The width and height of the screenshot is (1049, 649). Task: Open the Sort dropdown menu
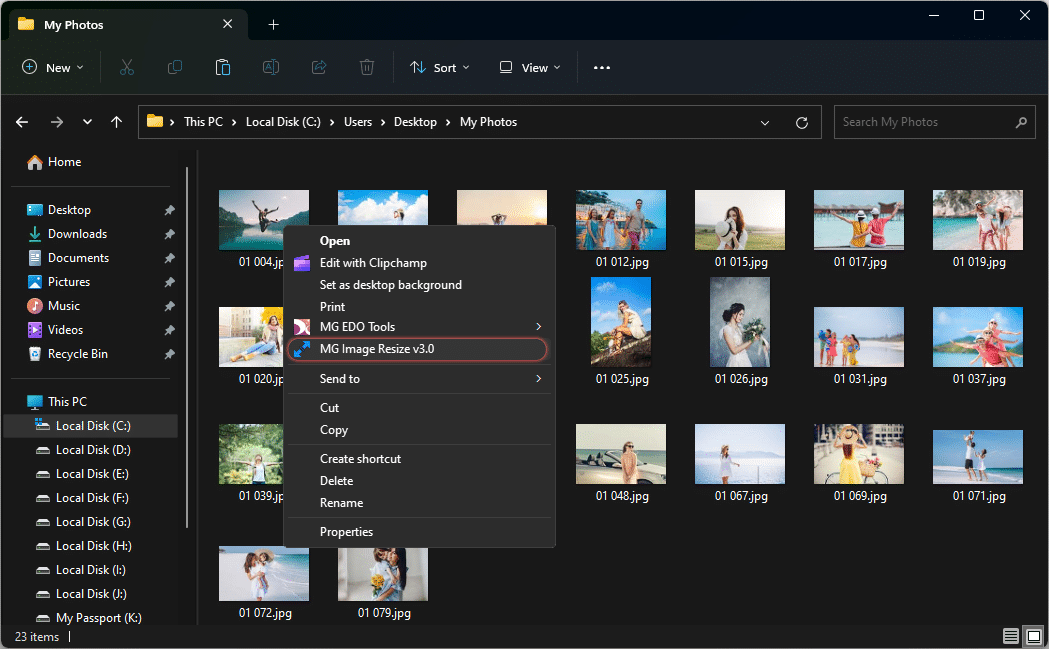tap(440, 68)
